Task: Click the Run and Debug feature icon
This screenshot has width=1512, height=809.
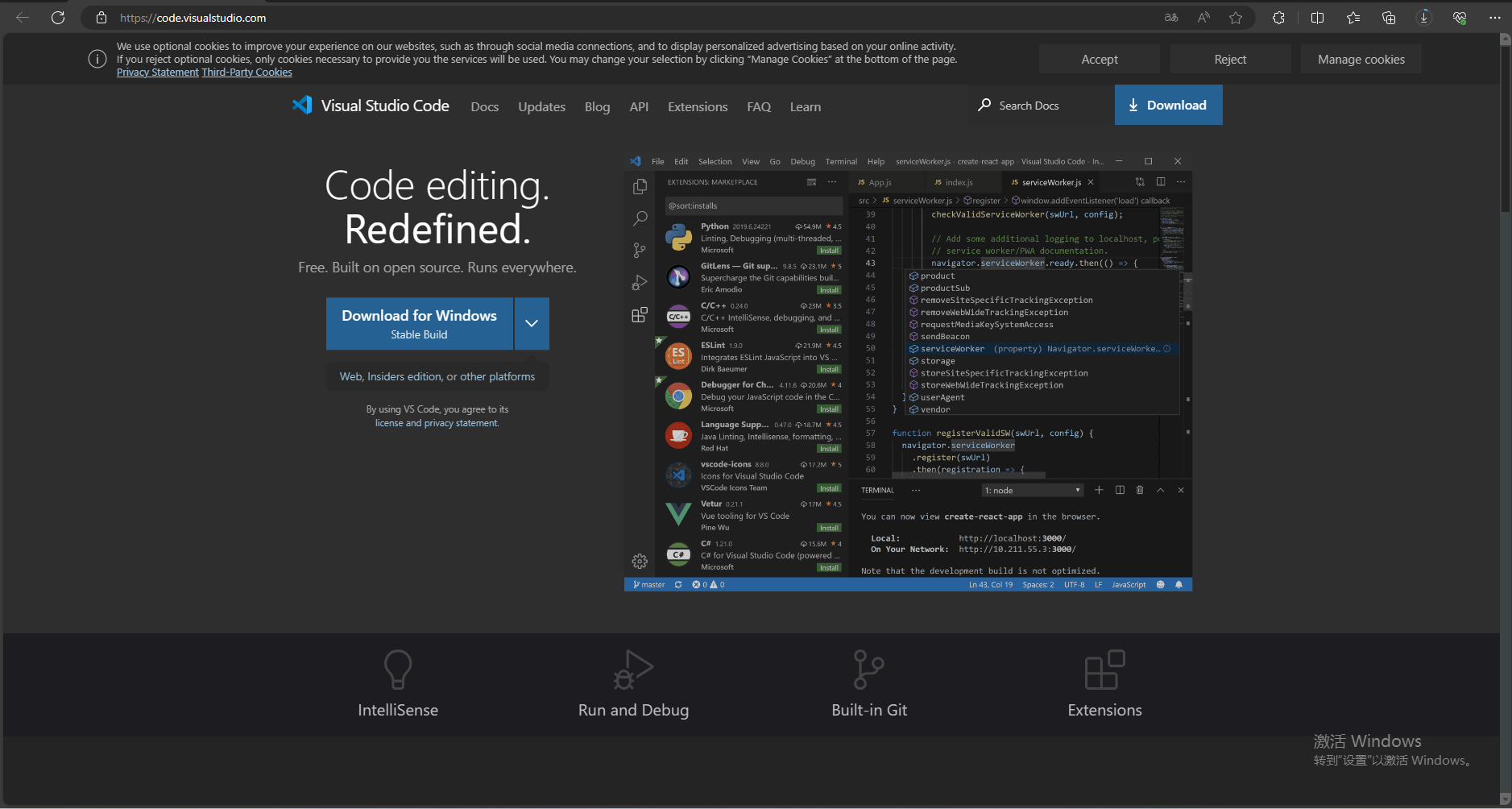Action: 633,670
